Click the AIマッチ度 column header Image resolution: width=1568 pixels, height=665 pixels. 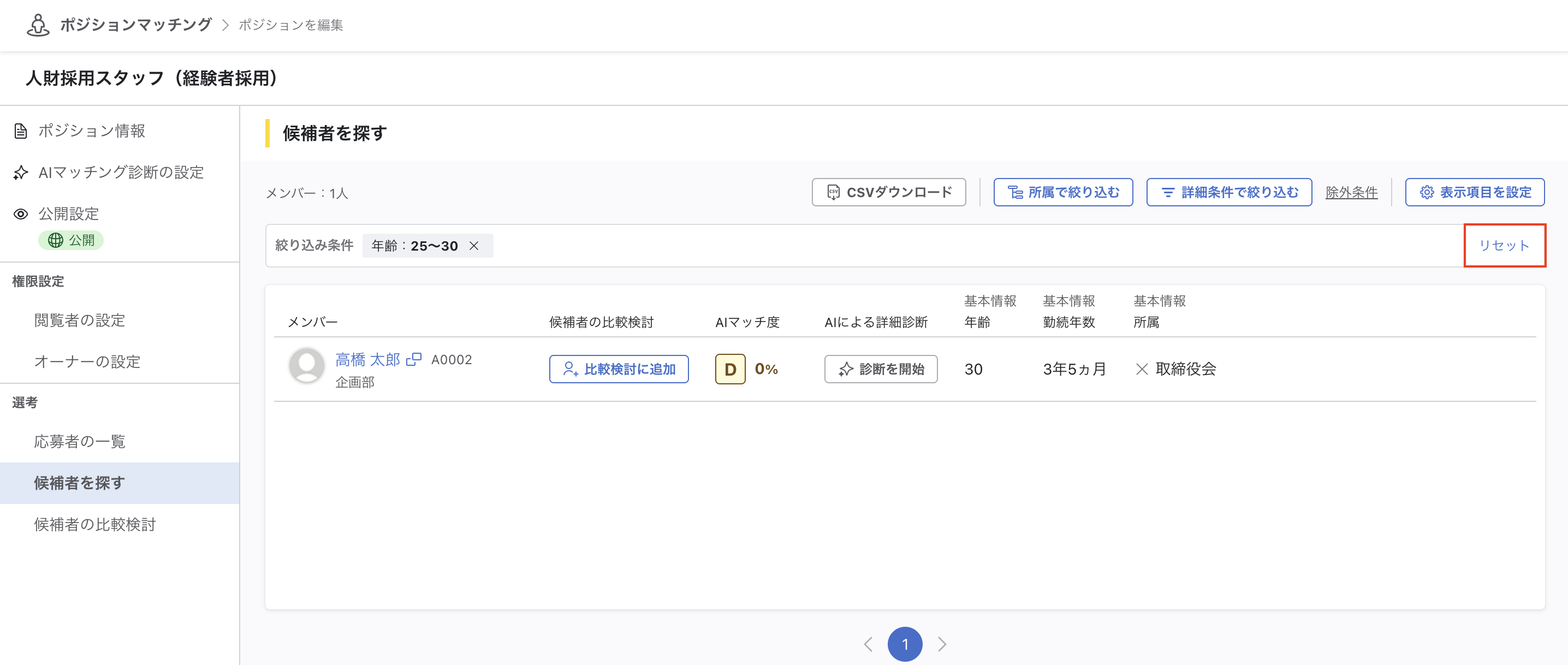(747, 322)
